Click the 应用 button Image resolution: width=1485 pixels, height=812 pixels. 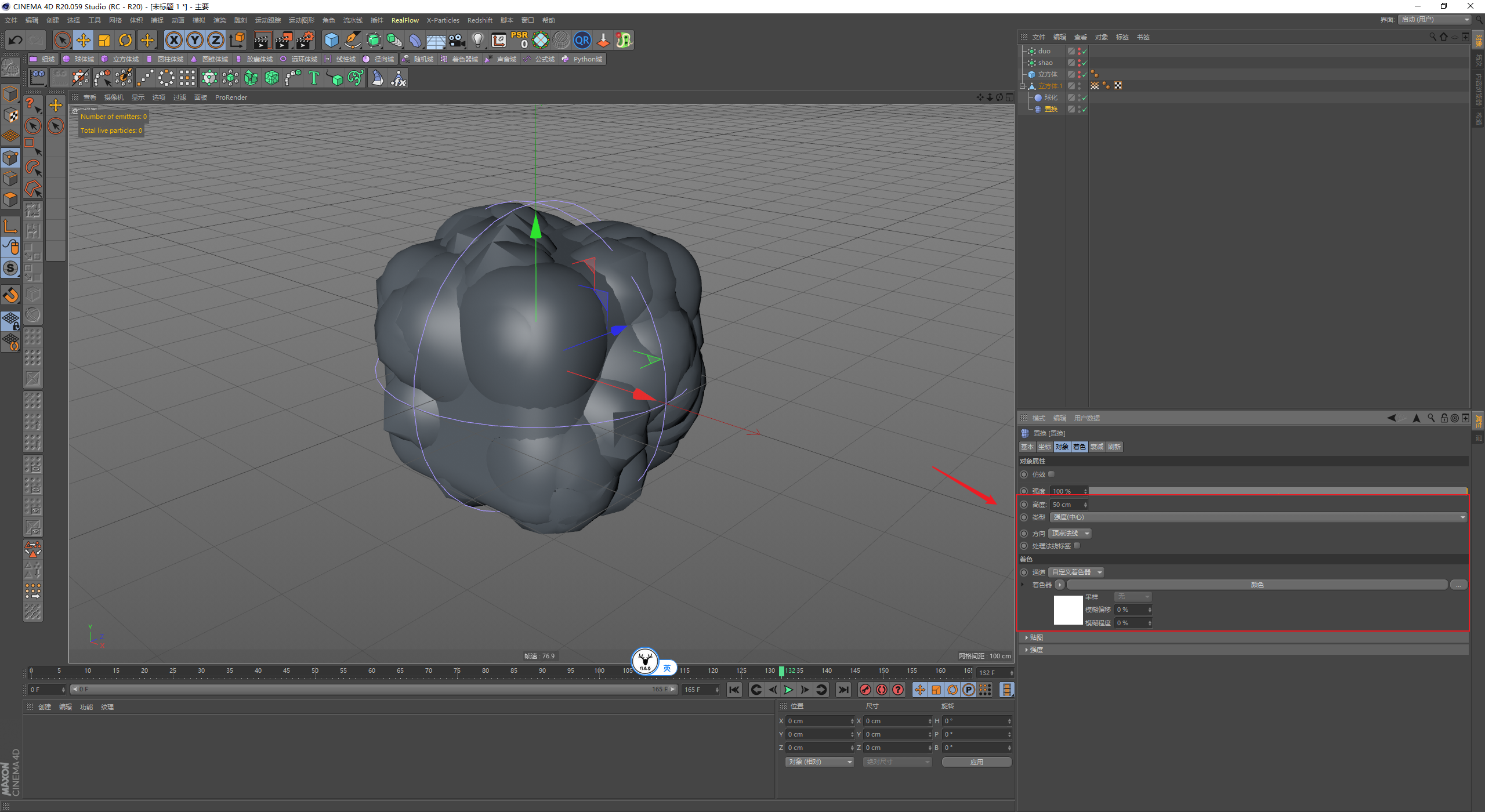coord(977,762)
